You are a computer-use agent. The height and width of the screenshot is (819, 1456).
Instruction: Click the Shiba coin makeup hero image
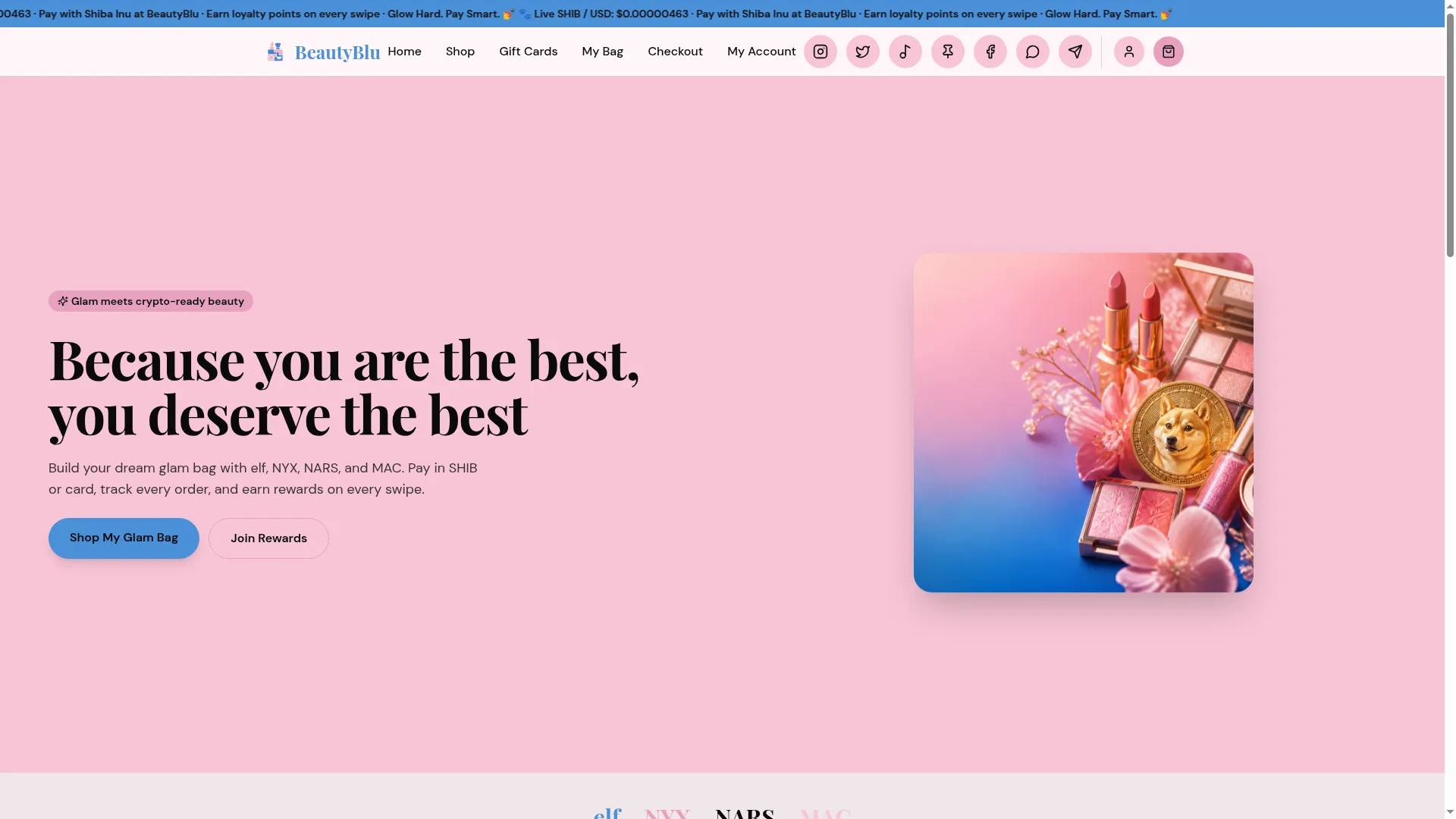(1084, 422)
